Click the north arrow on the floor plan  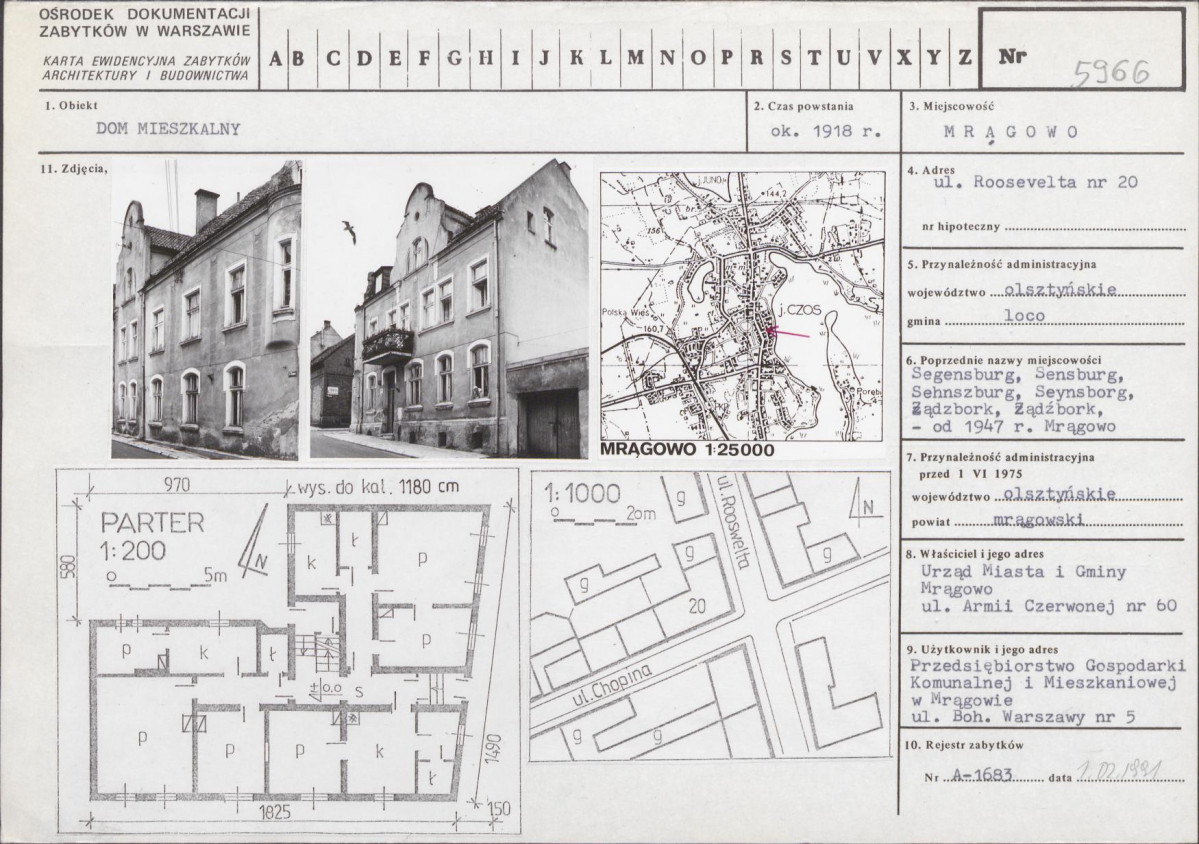tap(254, 541)
